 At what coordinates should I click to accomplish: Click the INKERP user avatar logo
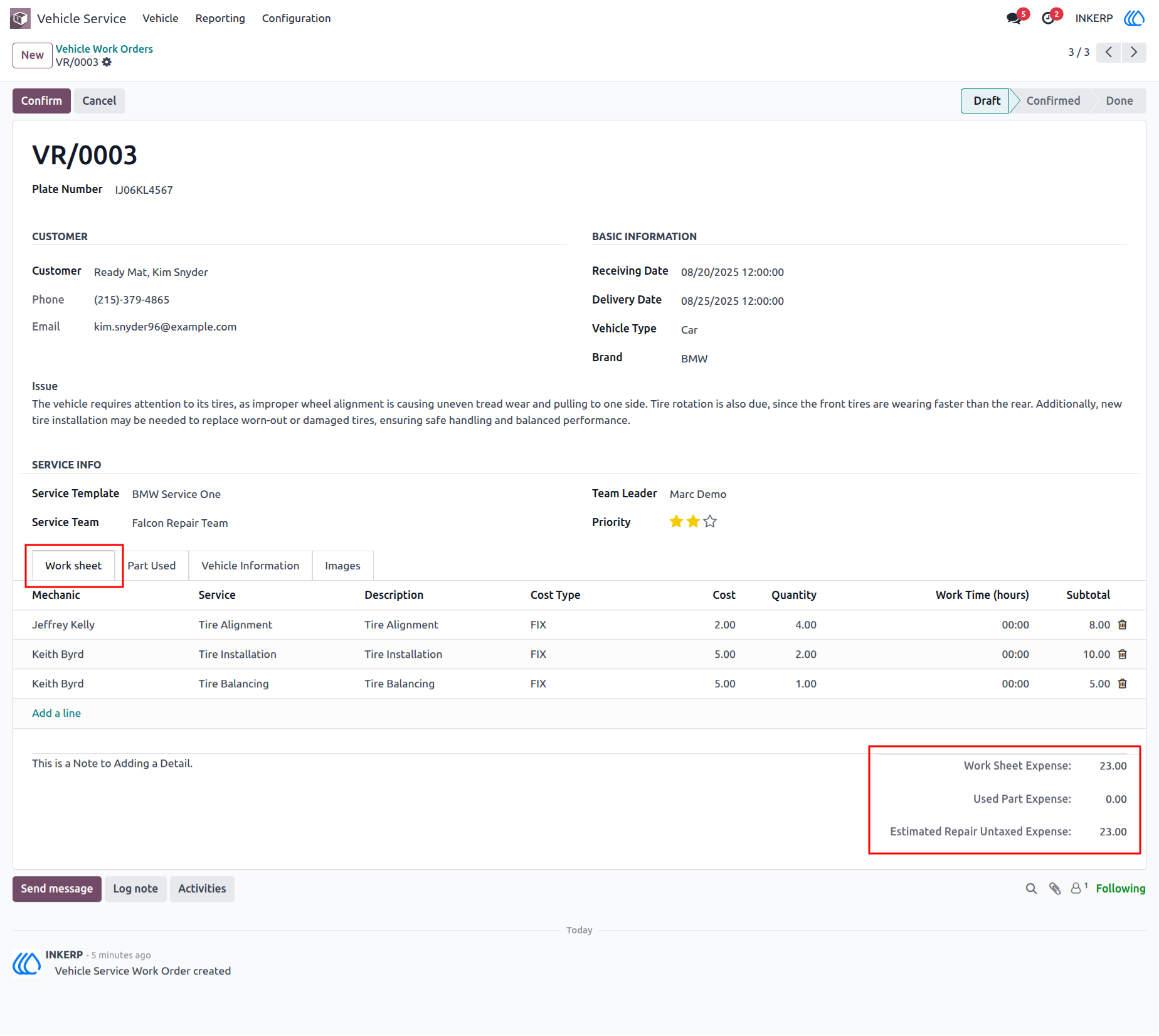(1134, 18)
